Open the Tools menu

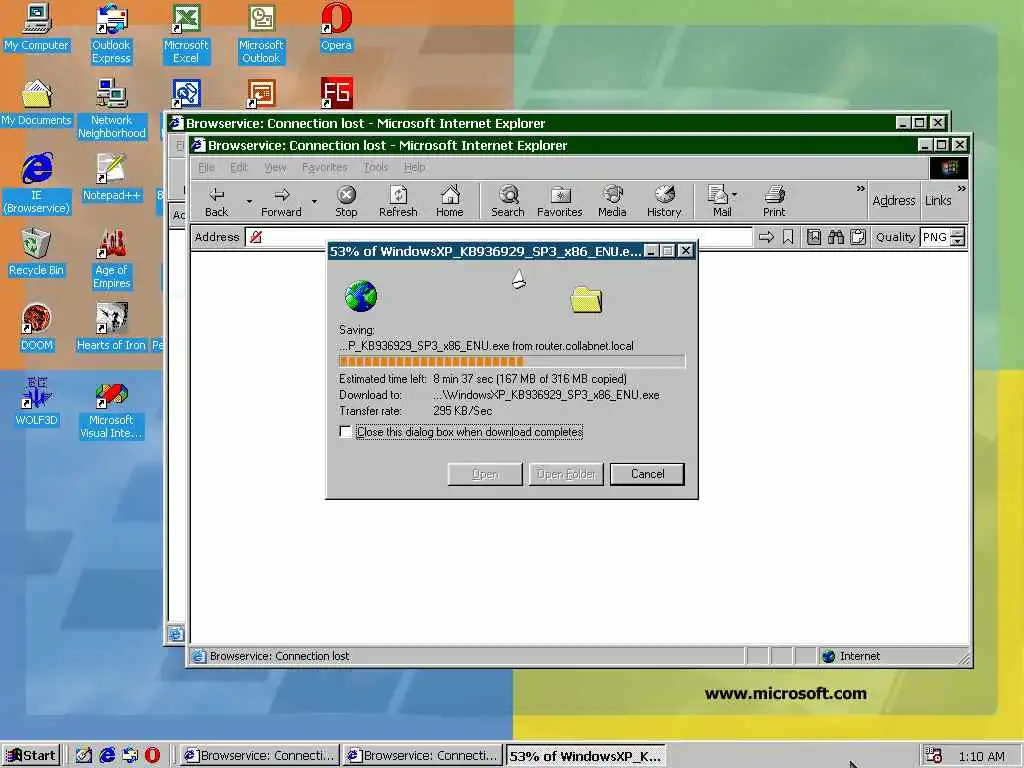[376, 167]
